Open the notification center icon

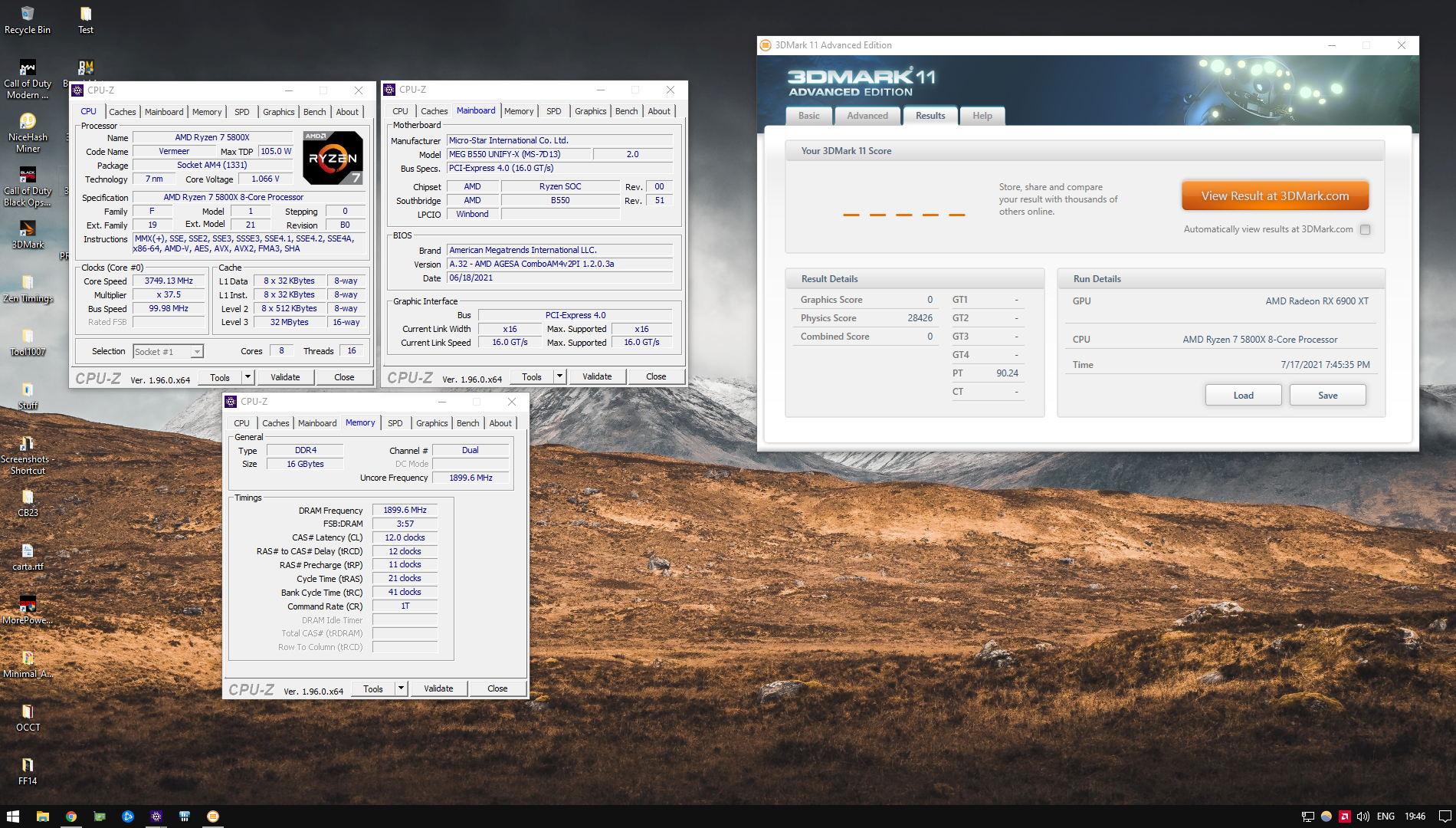click(1445, 816)
